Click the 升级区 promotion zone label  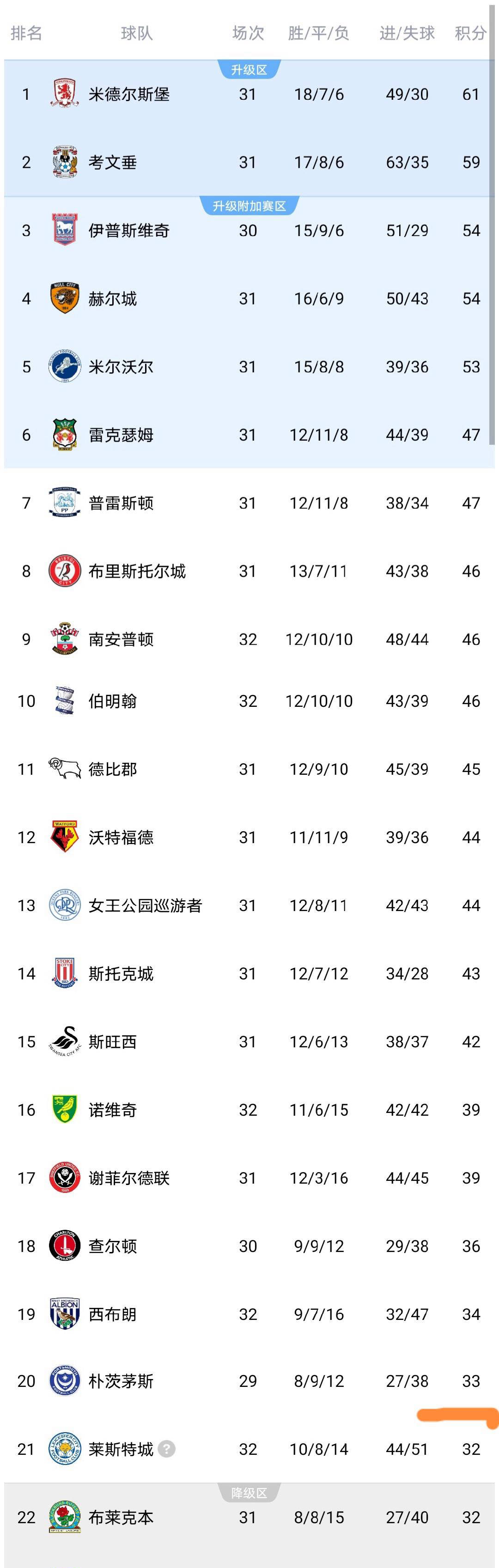[x=249, y=70]
